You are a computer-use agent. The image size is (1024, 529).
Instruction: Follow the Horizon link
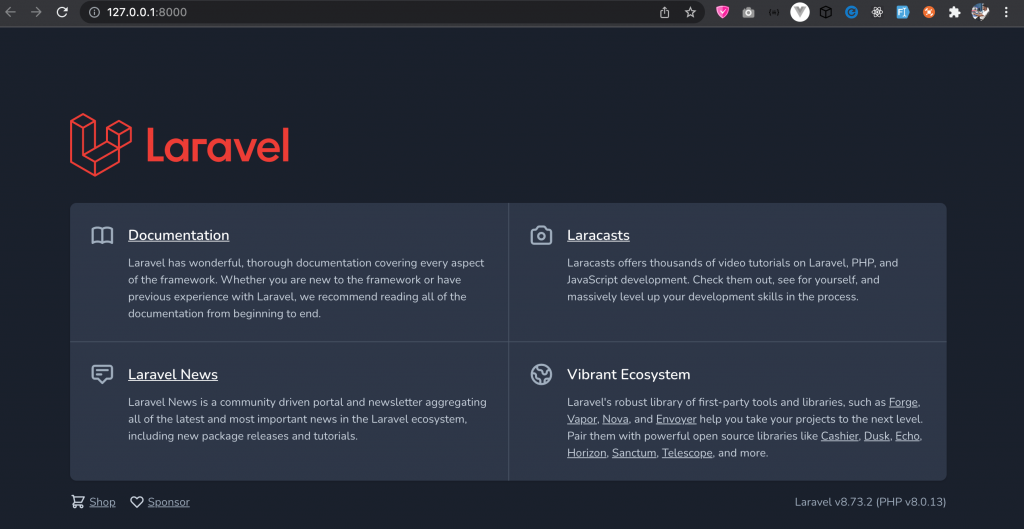pyautogui.click(x=586, y=453)
